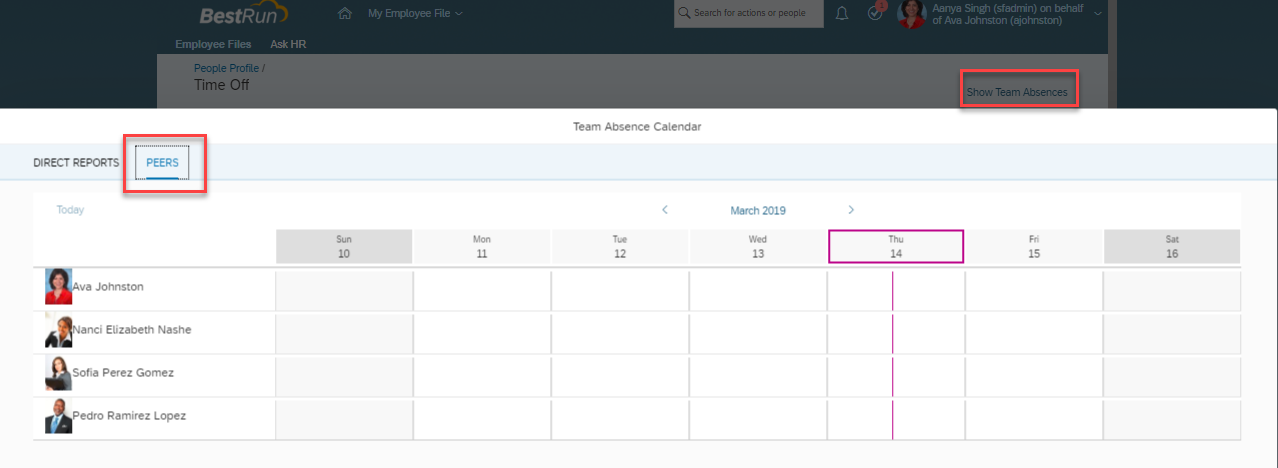Click the Time Off page title
The image size is (1278, 468).
(x=222, y=85)
